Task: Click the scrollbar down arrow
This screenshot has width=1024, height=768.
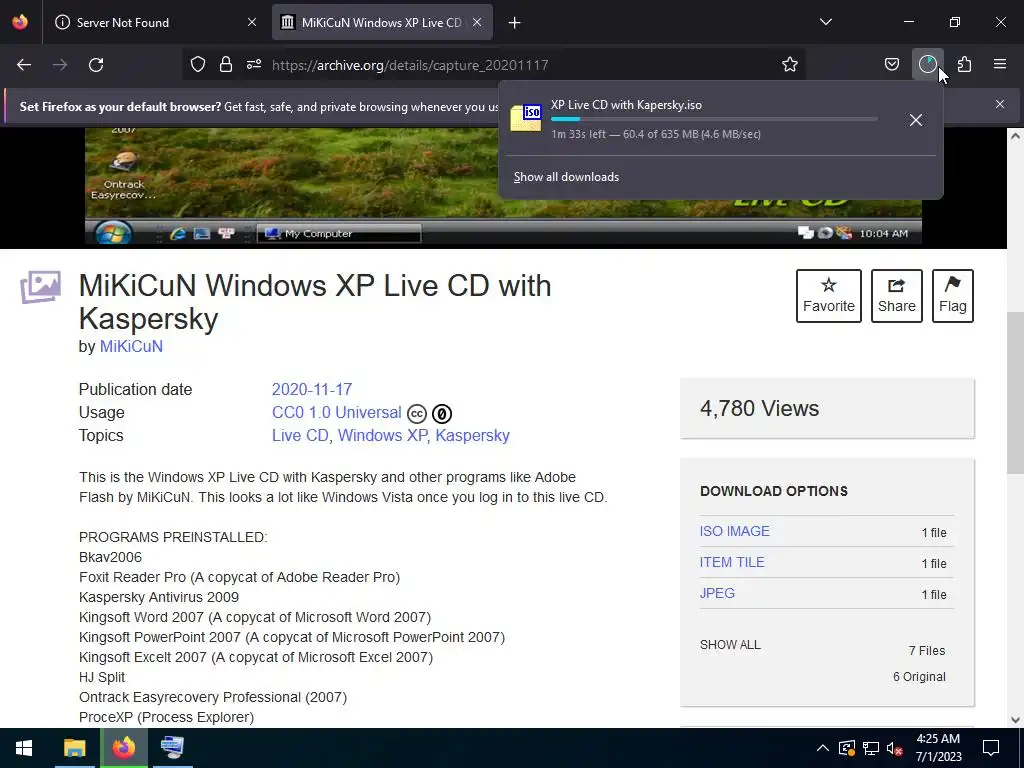Action: point(1015,720)
